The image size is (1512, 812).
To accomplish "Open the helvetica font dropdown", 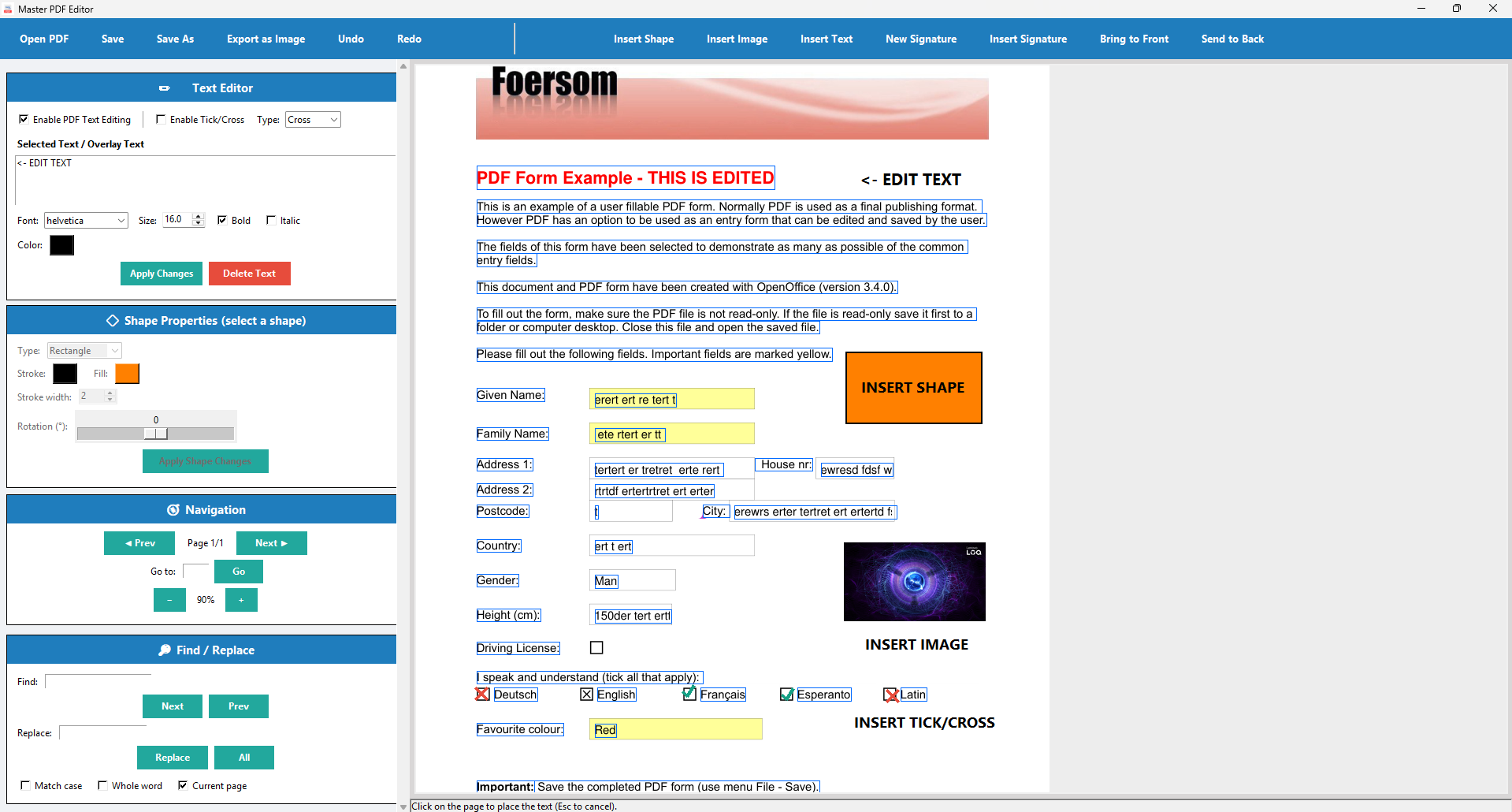I will click(x=86, y=220).
